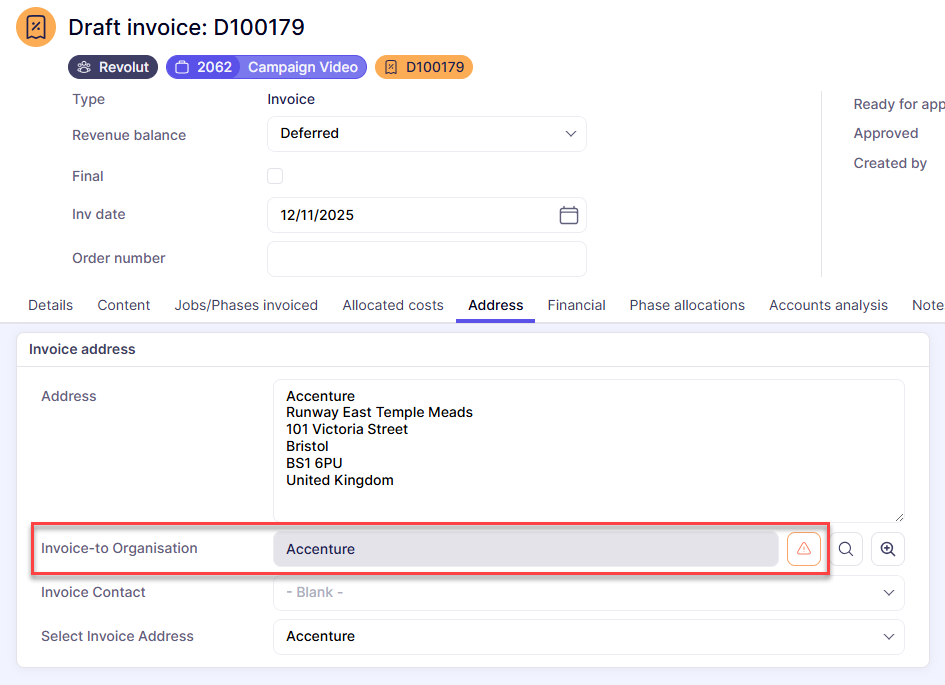Click into the Order number field
The width and height of the screenshot is (945, 685).
[x=427, y=259]
